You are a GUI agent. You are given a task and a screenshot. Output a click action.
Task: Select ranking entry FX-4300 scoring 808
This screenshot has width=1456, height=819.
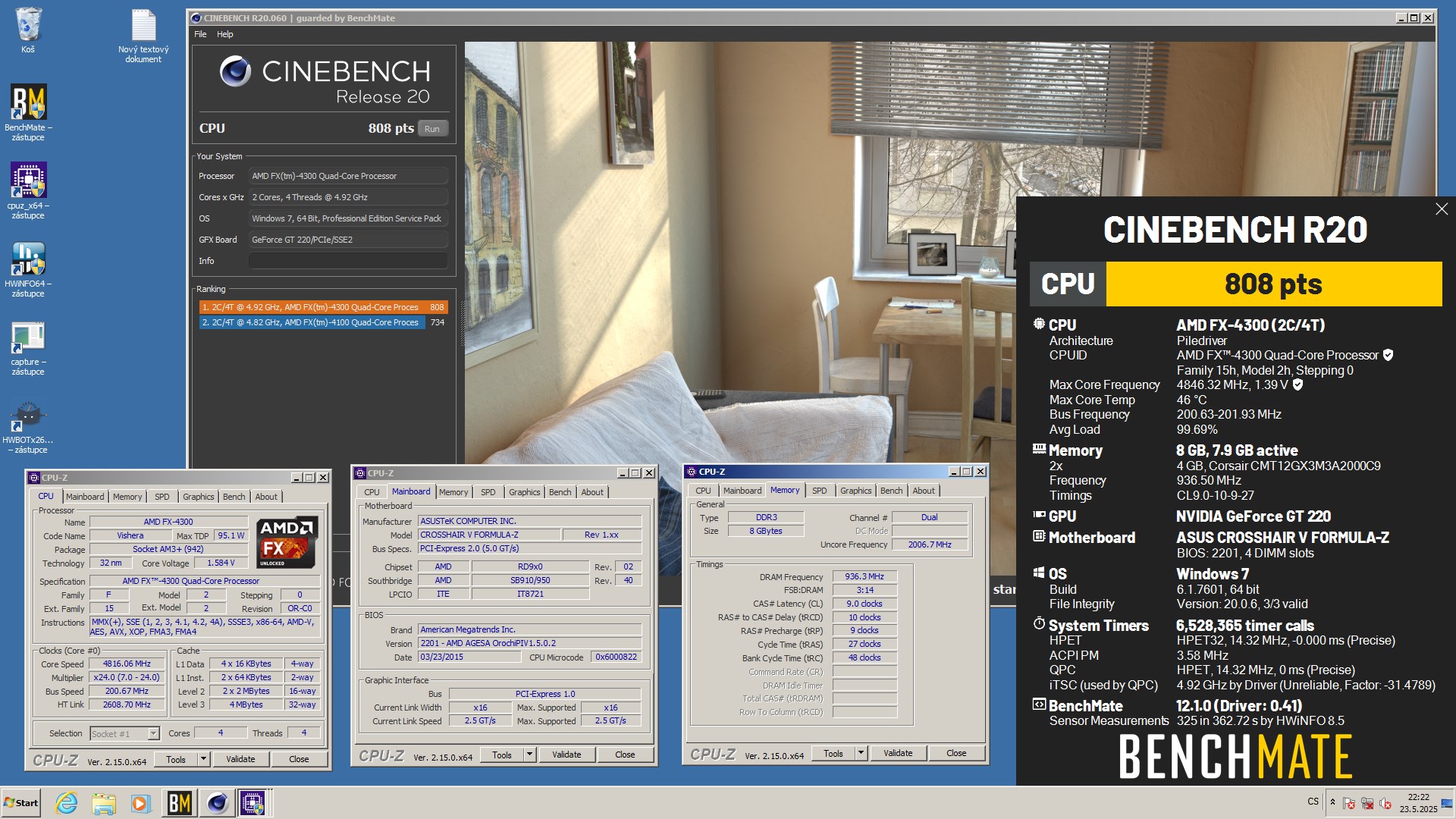323,307
